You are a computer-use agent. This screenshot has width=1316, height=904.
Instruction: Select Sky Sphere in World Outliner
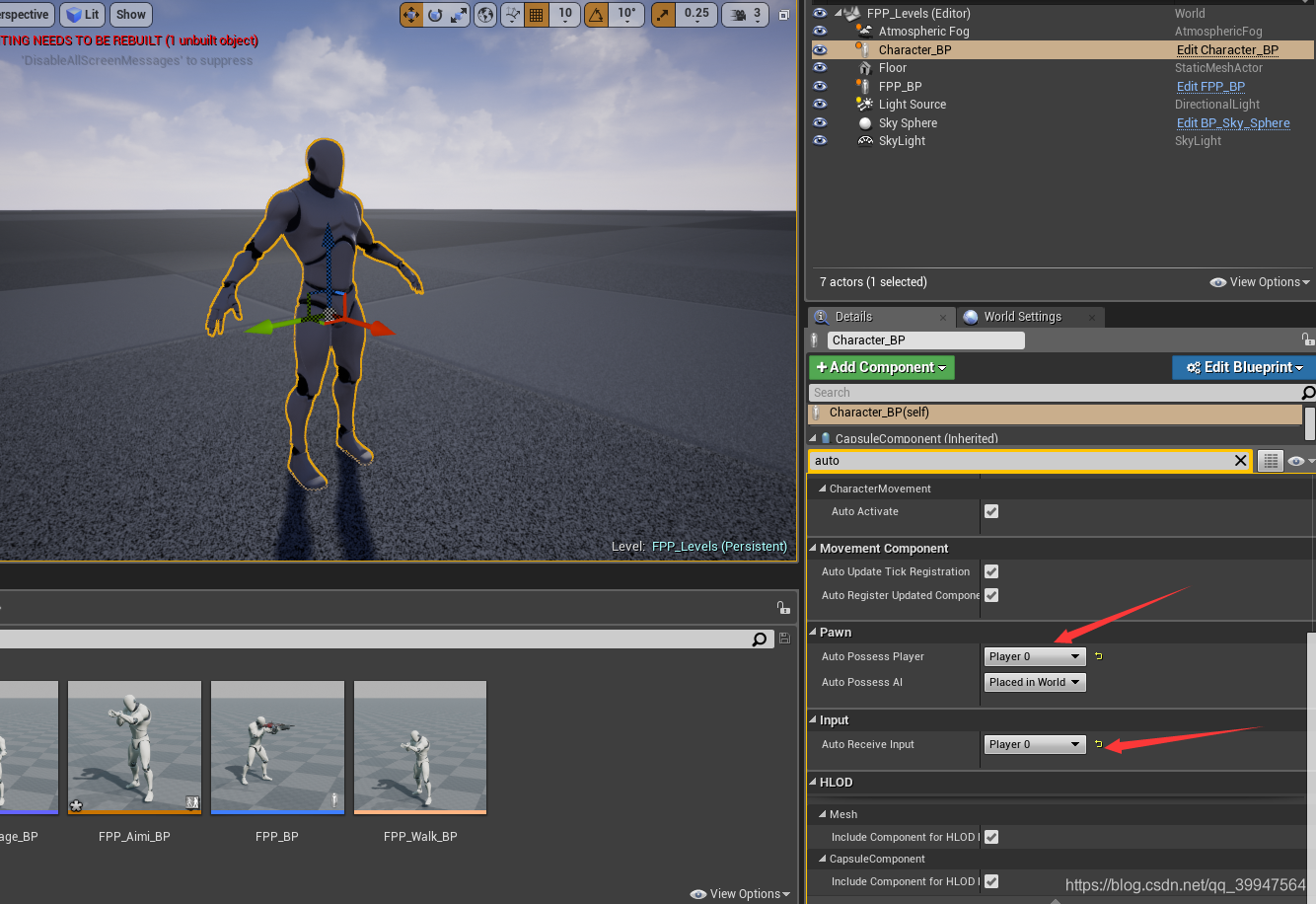(908, 123)
